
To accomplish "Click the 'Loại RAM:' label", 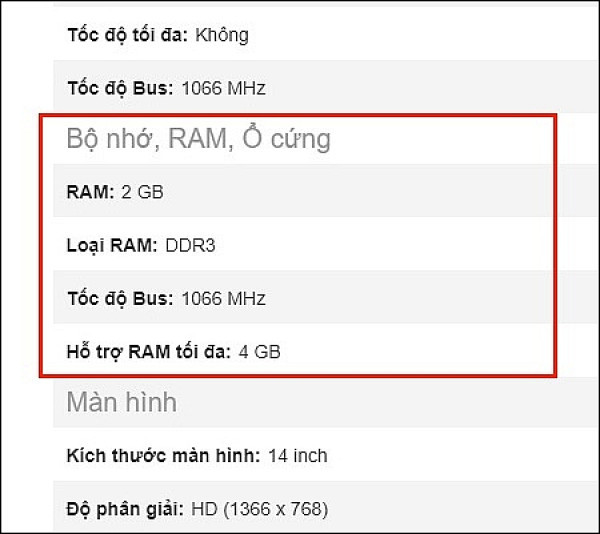I will pos(112,245).
